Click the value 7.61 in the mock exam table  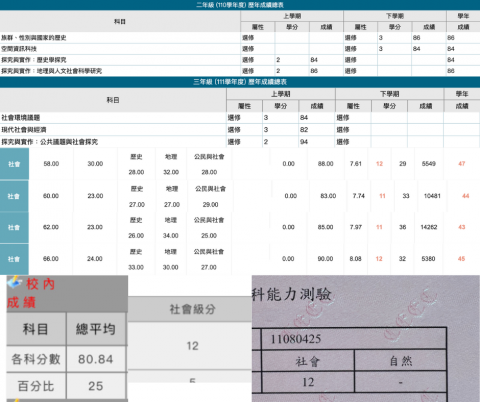click(356, 164)
